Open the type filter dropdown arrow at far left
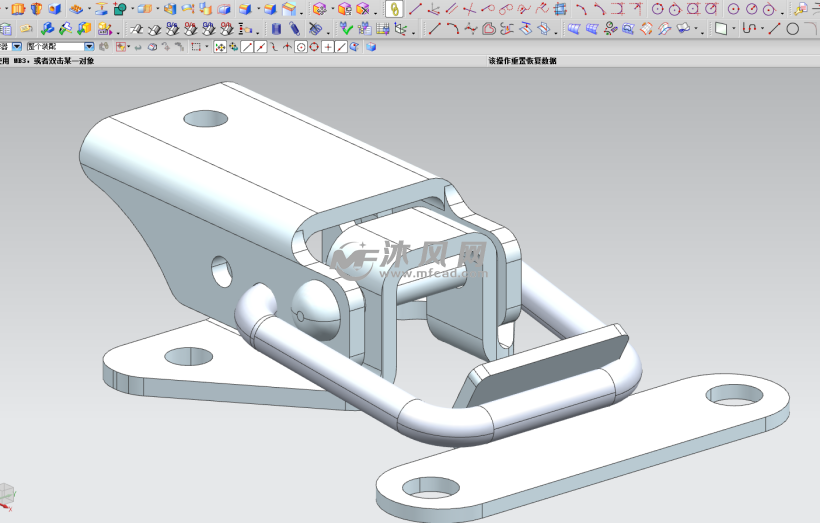The width and height of the screenshot is (820, 523). (x=17, y=47)
